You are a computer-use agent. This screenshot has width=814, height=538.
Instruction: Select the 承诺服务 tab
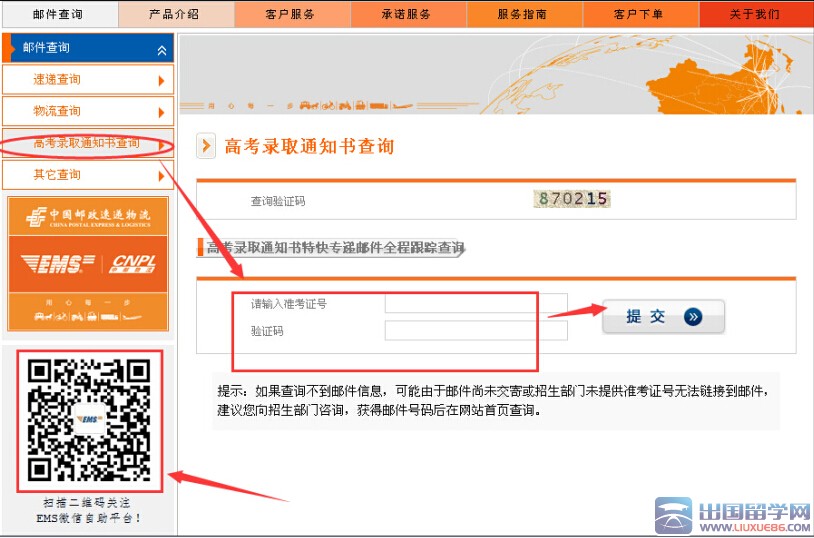click(406, 14)
